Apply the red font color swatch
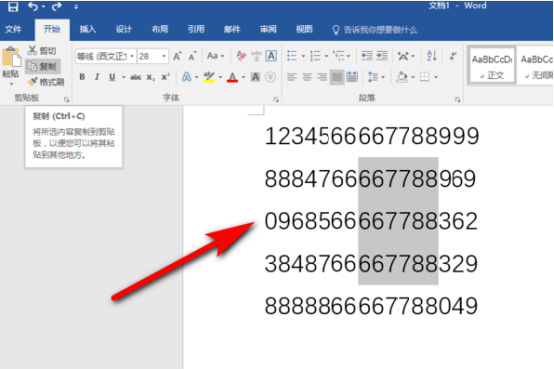 click(x=232, y=77)
